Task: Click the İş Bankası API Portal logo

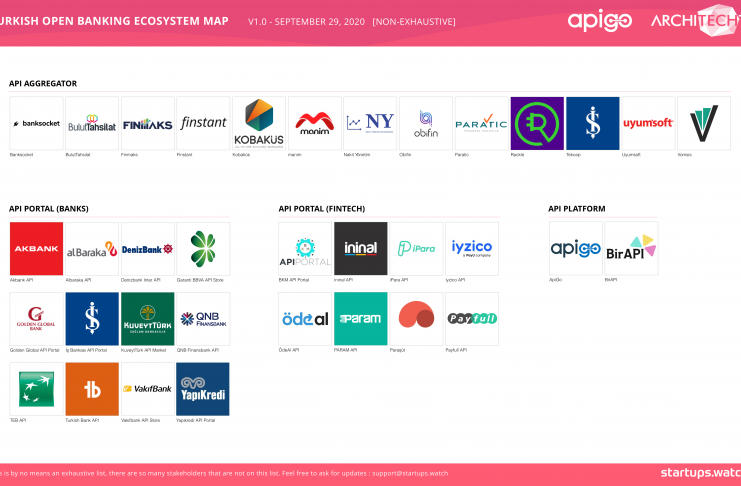Action: 92,319
